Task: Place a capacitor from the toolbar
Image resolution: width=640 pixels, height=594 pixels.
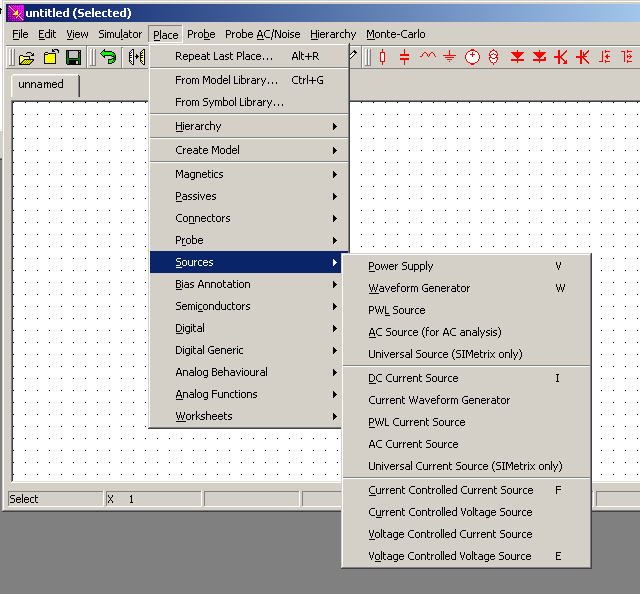Action: point(404,57)
